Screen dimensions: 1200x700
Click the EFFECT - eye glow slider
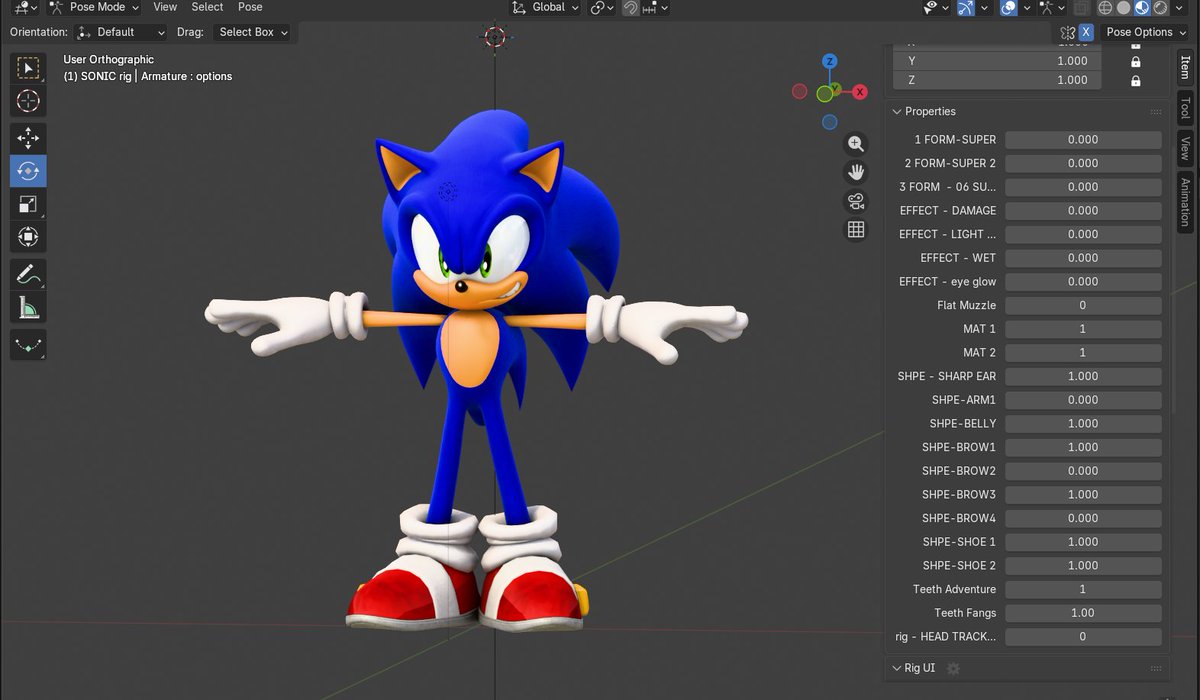coord(1083,282)
